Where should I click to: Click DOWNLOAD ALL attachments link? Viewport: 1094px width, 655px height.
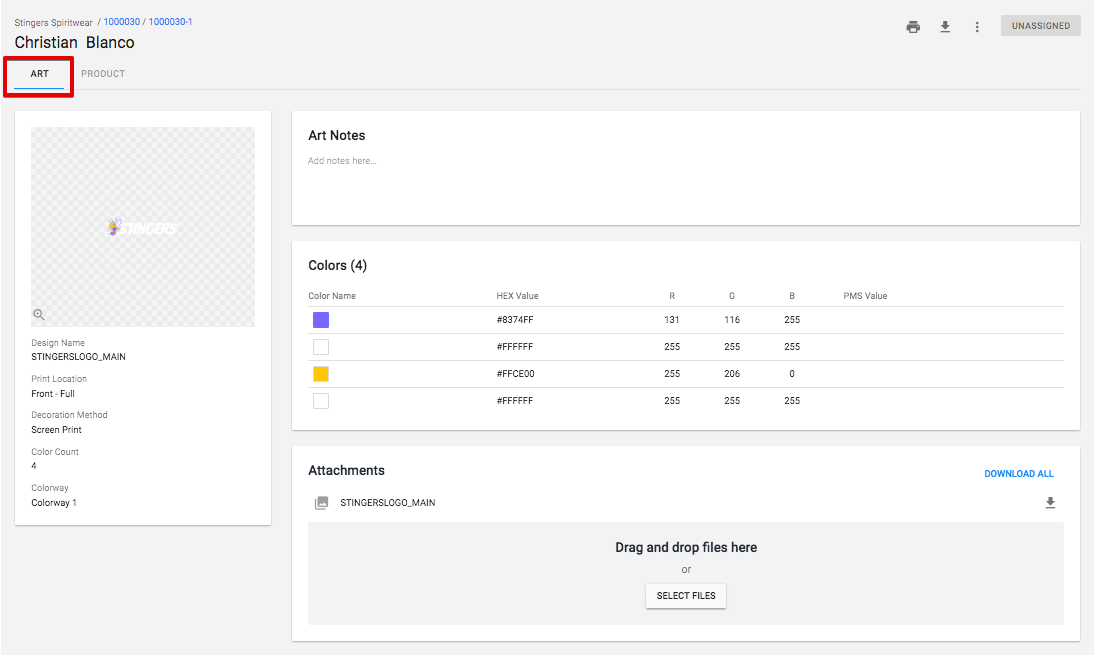(1018, 474)
